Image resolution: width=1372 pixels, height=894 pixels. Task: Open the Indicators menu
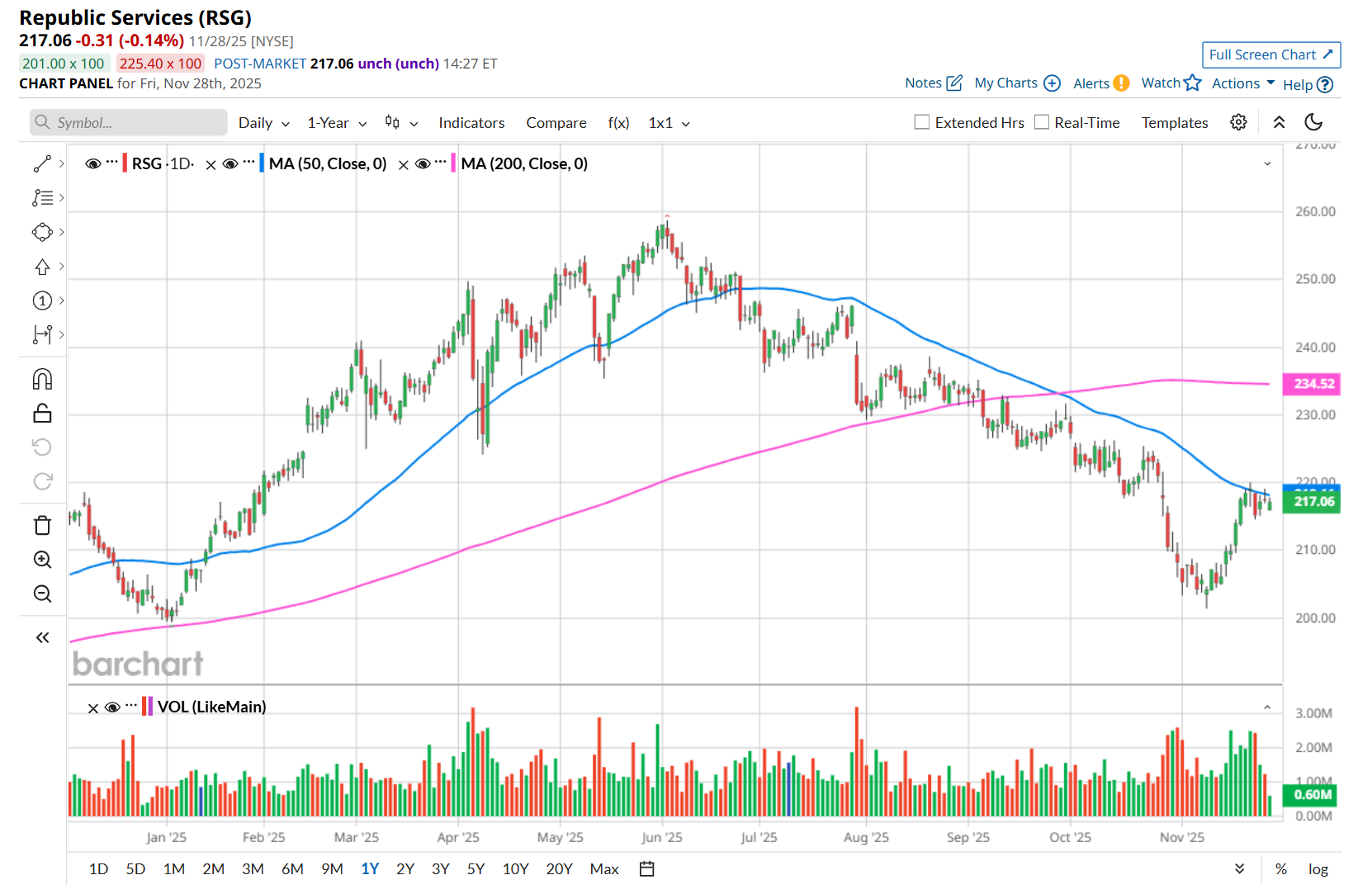tap(471, 123)
